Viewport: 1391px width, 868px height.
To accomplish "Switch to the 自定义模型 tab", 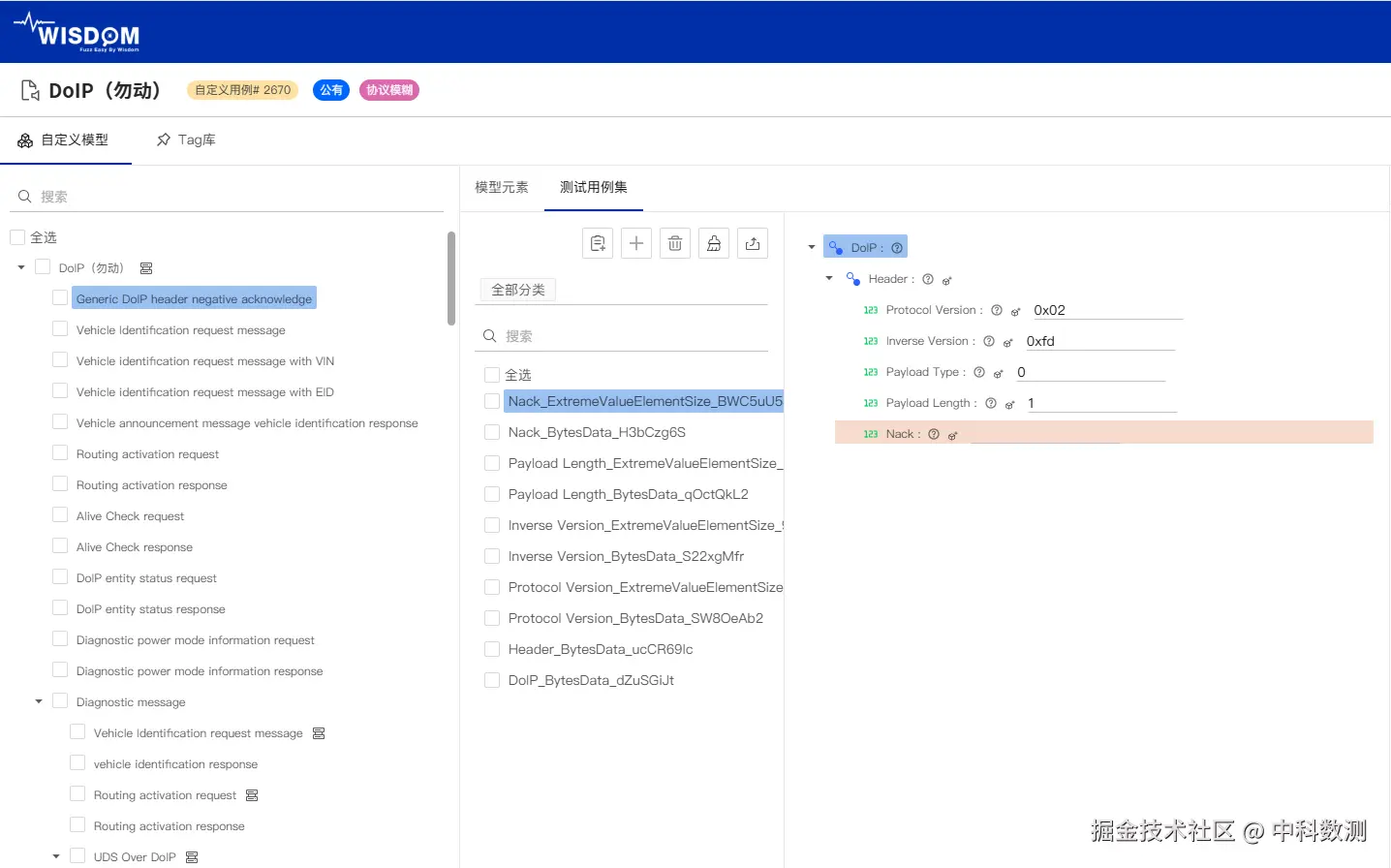I will click(64, 140).
